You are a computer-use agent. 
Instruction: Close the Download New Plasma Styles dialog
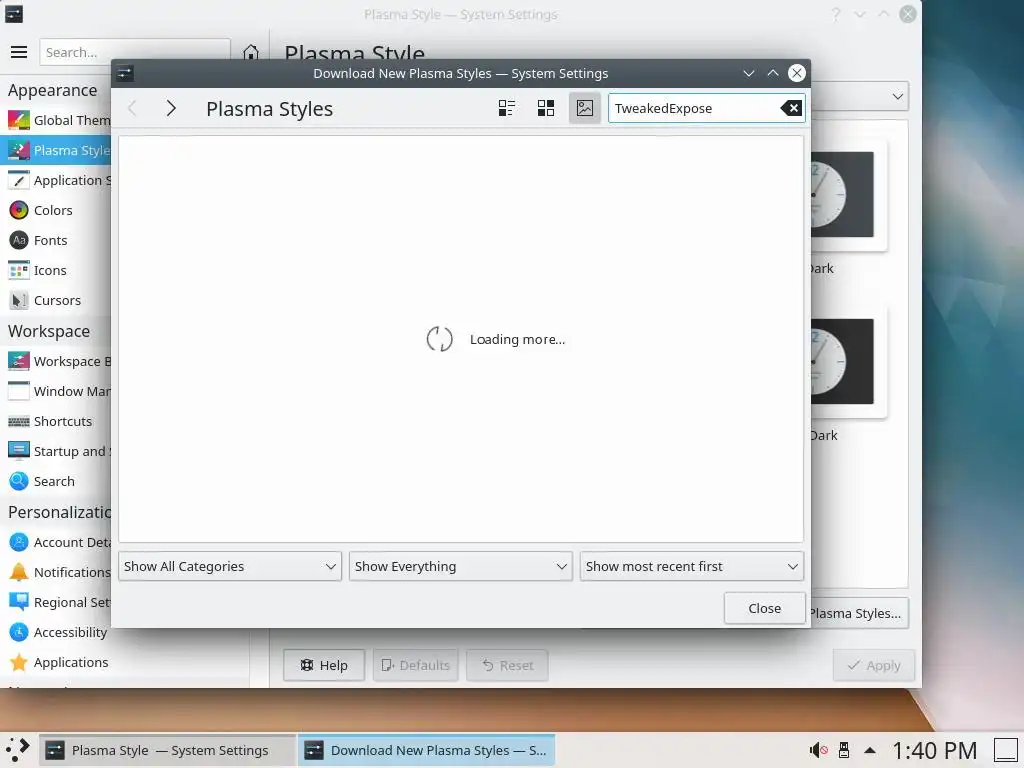[764, 608]
